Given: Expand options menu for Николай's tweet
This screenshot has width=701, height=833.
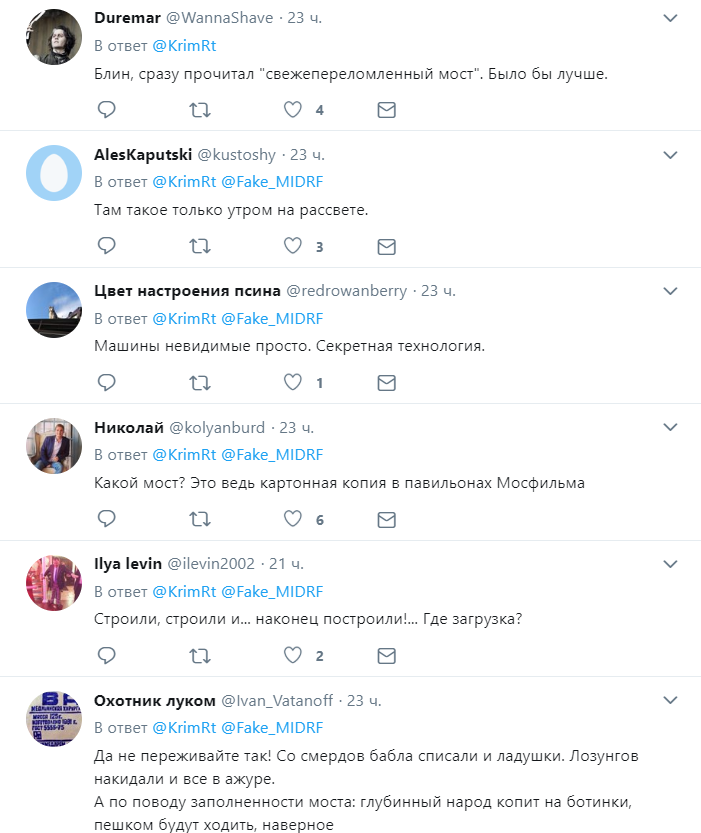Looking at the screenshot, I should click(x=671, y=427).
